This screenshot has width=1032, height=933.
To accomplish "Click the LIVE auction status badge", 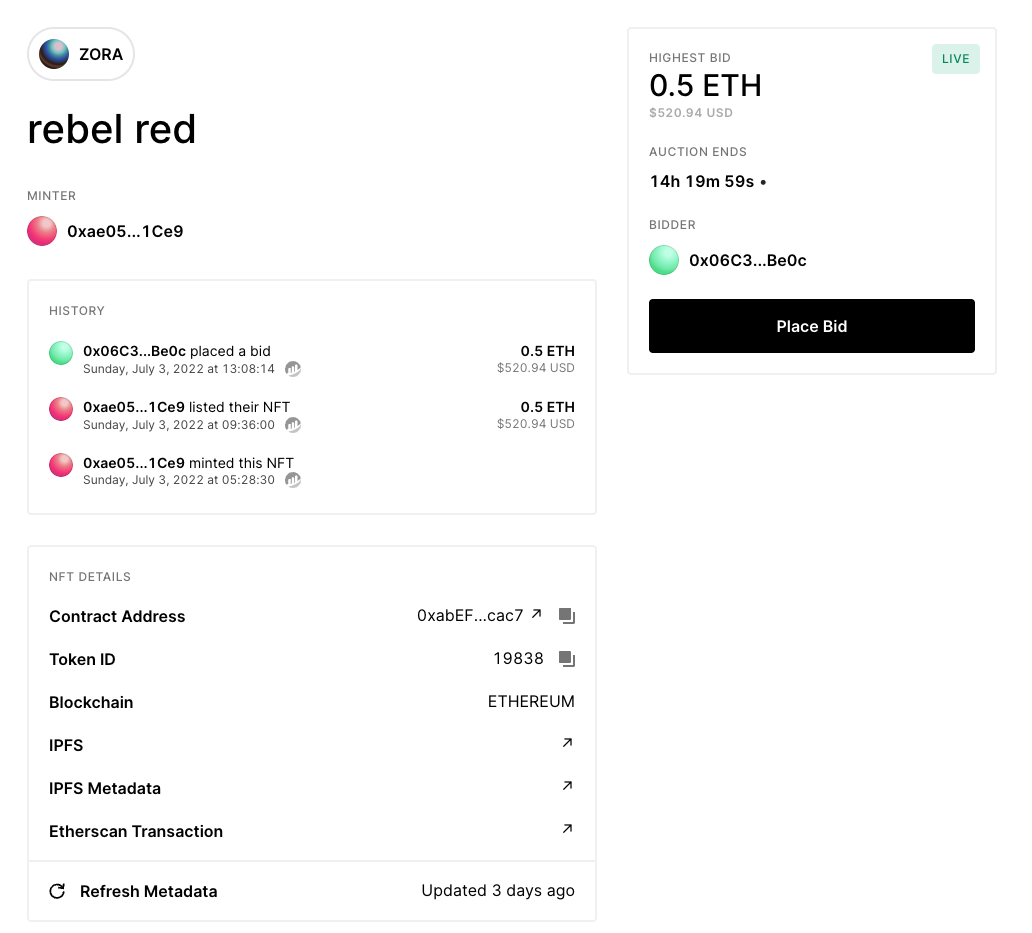I will pyautogui.click(x=955, y=59).
